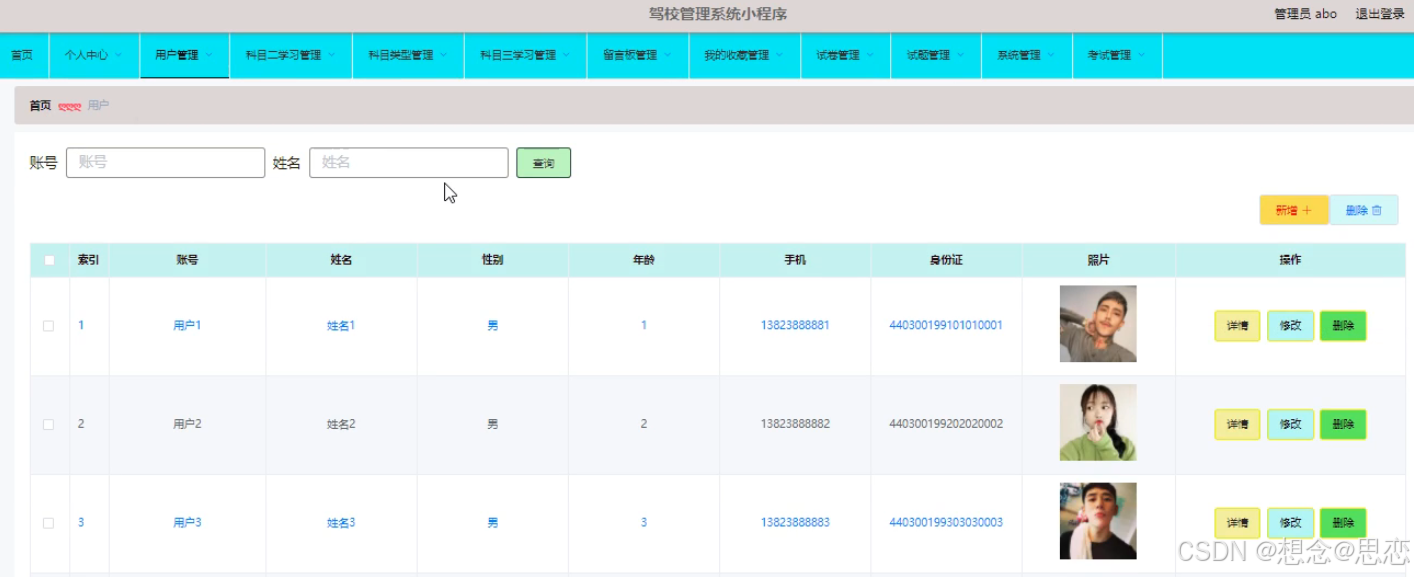Click the 用户 breadcrumb item
Image resolution: width=1414 pixels, height=577 pixels.
tap(98, 105)
